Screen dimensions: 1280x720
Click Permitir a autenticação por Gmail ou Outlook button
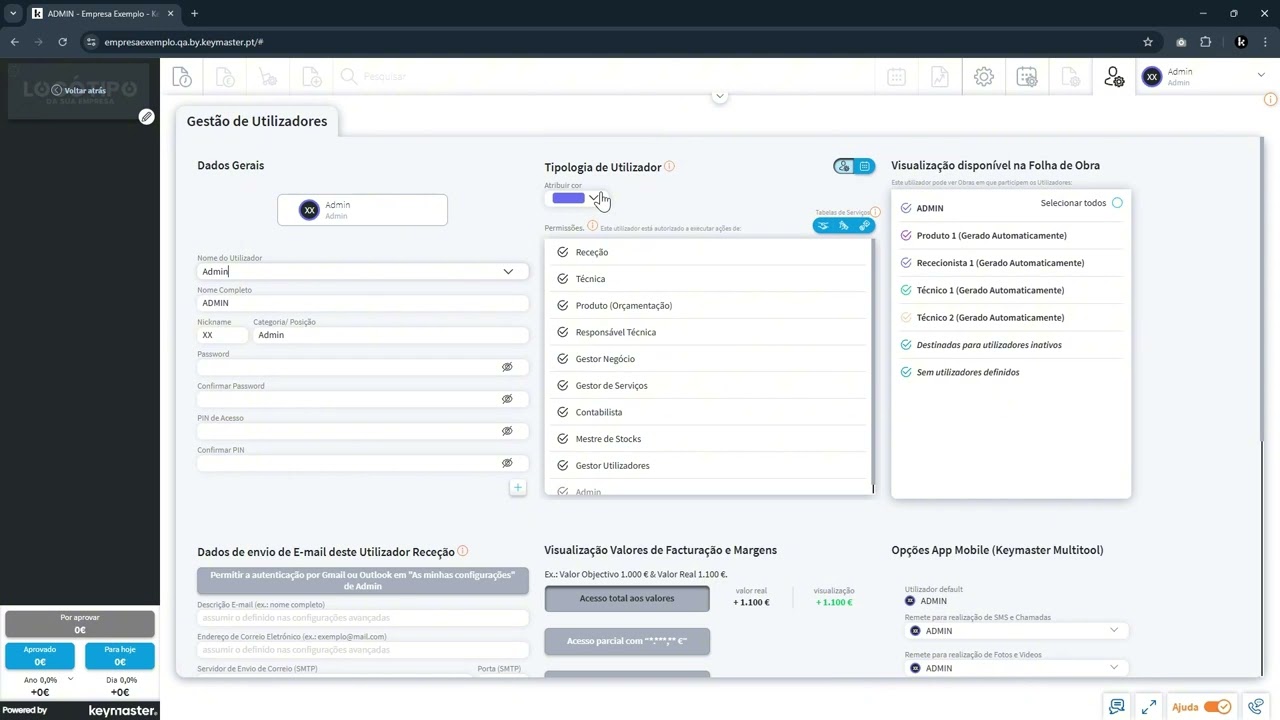(x=363, y=581)
